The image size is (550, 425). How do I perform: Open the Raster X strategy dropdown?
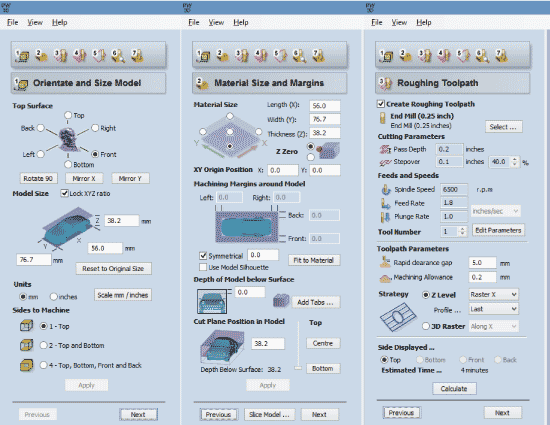coord(494,294)
